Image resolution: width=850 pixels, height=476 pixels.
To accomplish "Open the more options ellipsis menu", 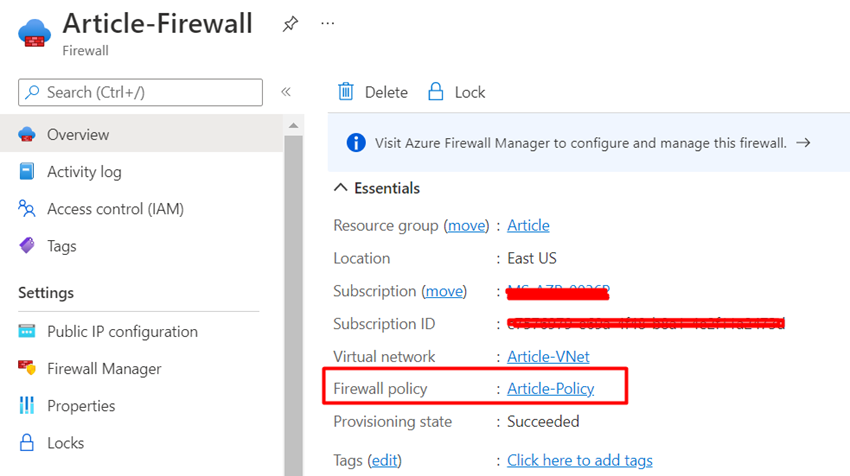I will pyautogui.click(x=327, y=24).
